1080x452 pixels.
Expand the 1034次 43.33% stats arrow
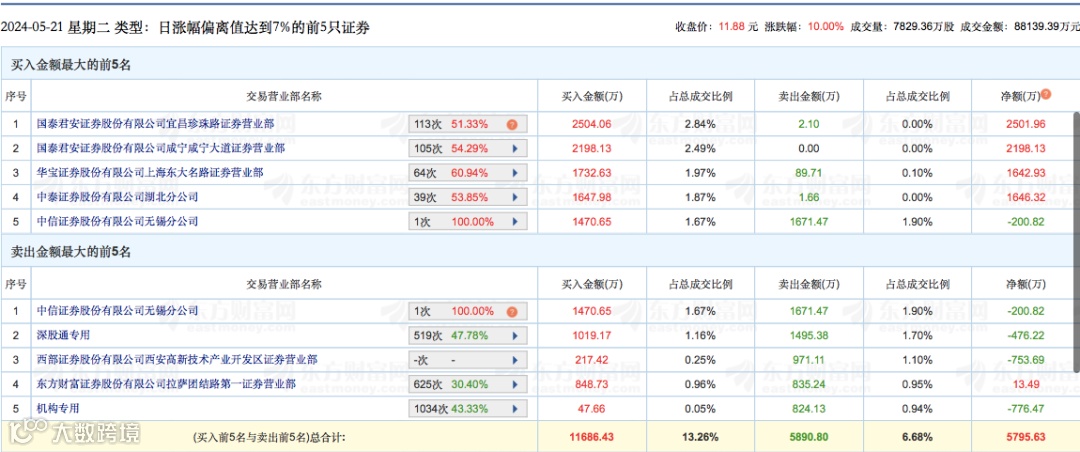click(x=514, y=409)
